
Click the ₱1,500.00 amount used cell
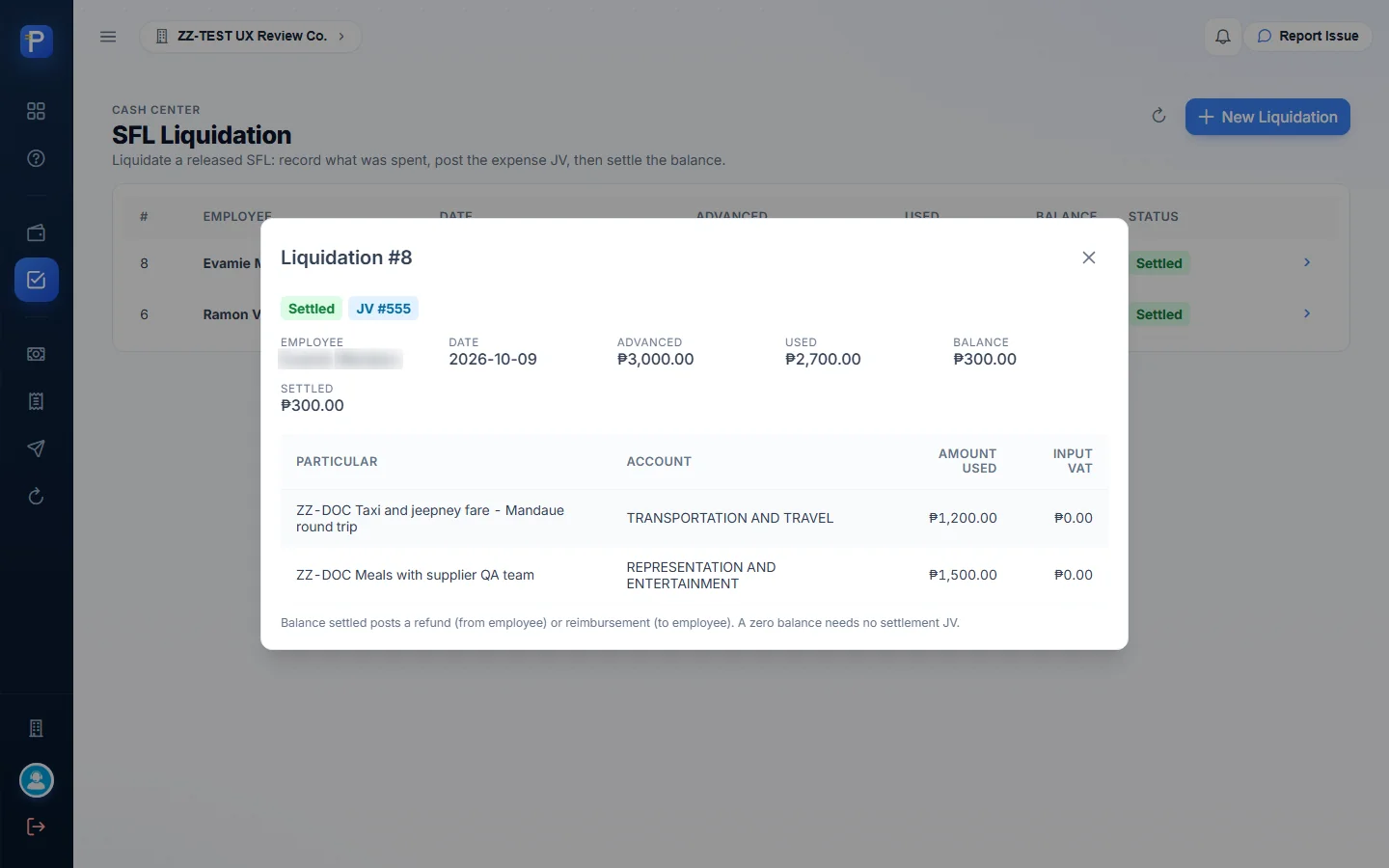tap(963, 575)
